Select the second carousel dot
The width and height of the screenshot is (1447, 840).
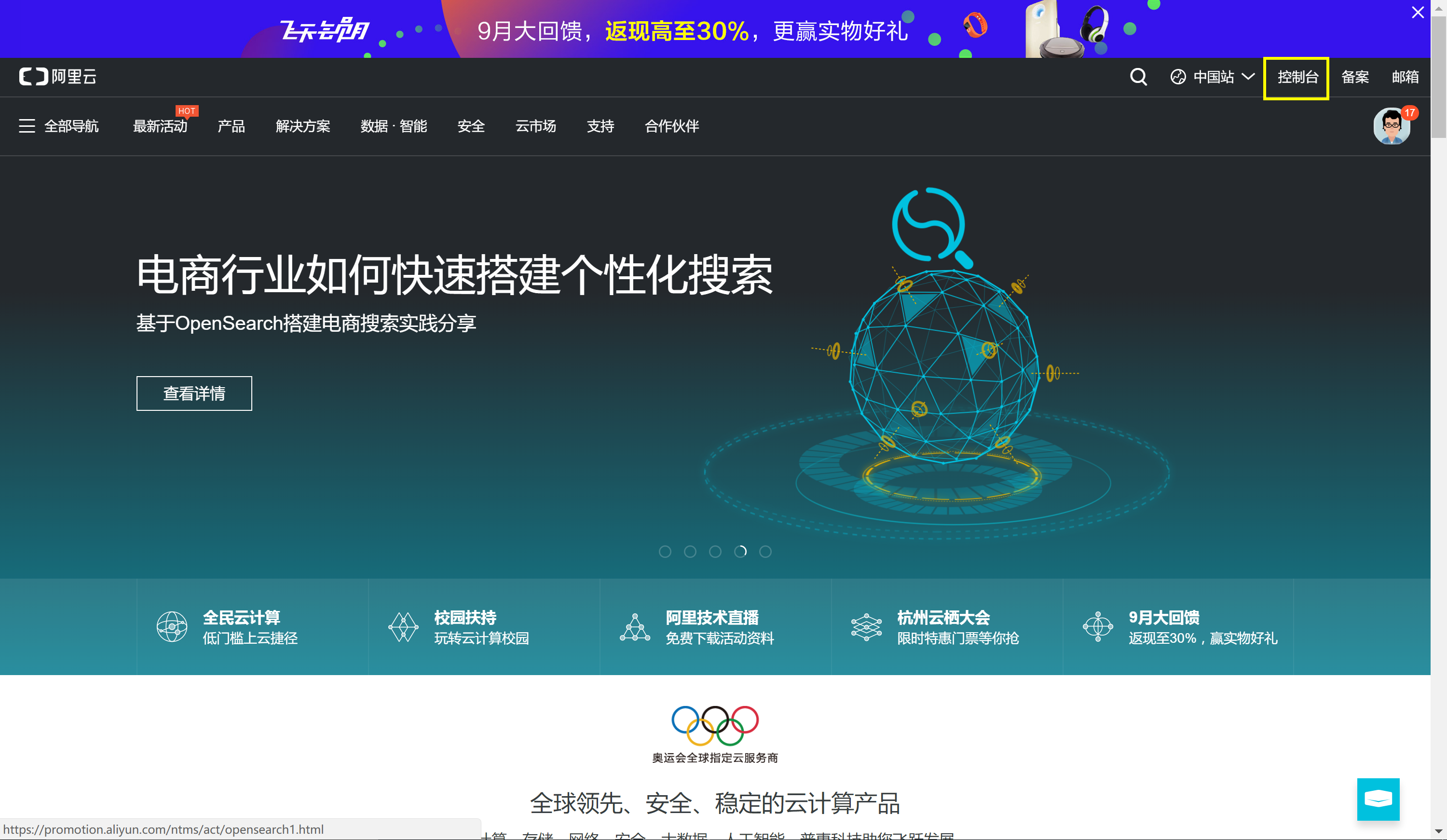point(690,552)
